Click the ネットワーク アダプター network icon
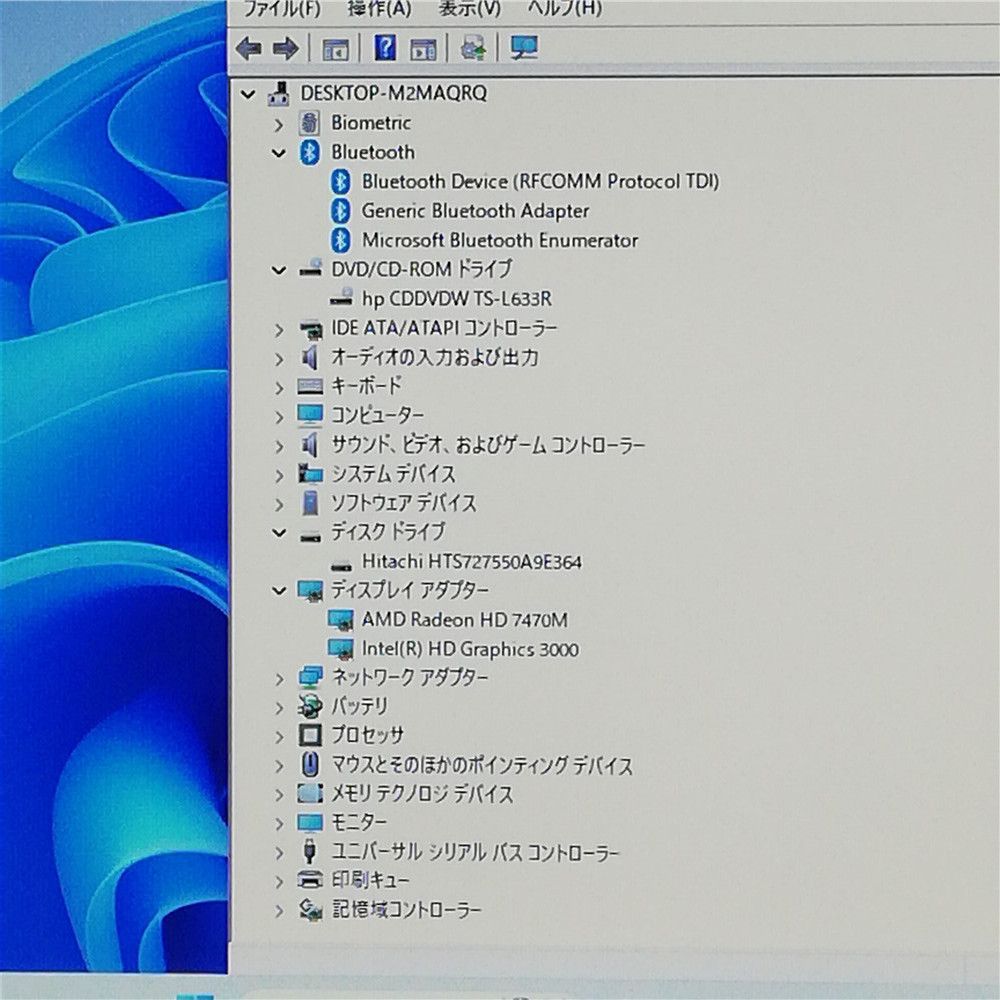This screenshot has height=1000, width=1000. 311,677
